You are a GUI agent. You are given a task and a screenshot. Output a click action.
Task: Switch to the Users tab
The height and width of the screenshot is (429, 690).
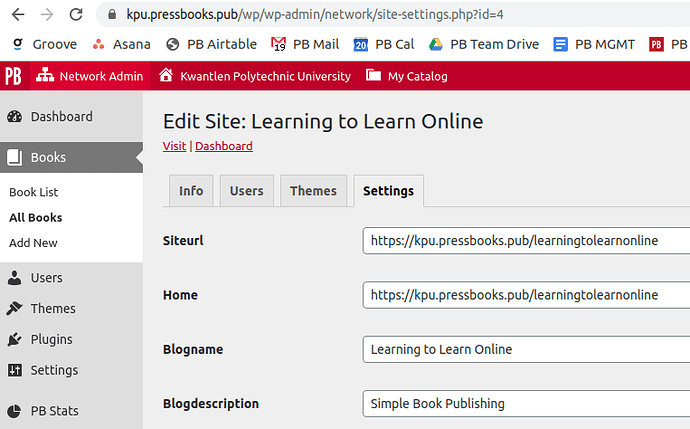[247, 191]
